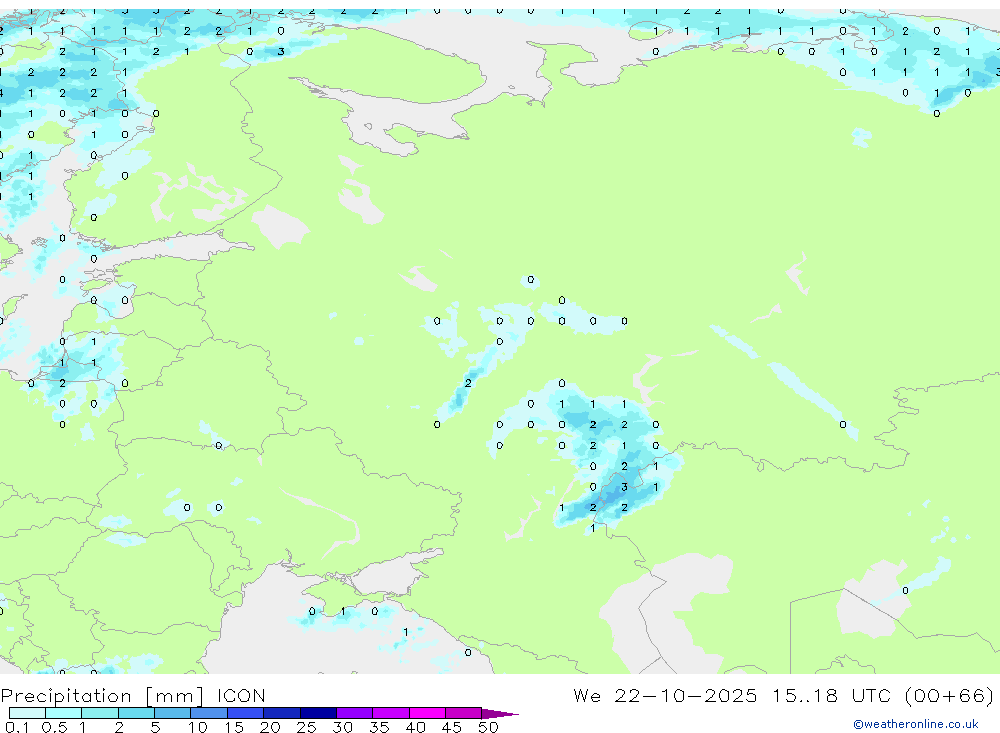Click the legend label "0.5"
This screenshot has width=1000, height=733.
[x=54, y=727]
